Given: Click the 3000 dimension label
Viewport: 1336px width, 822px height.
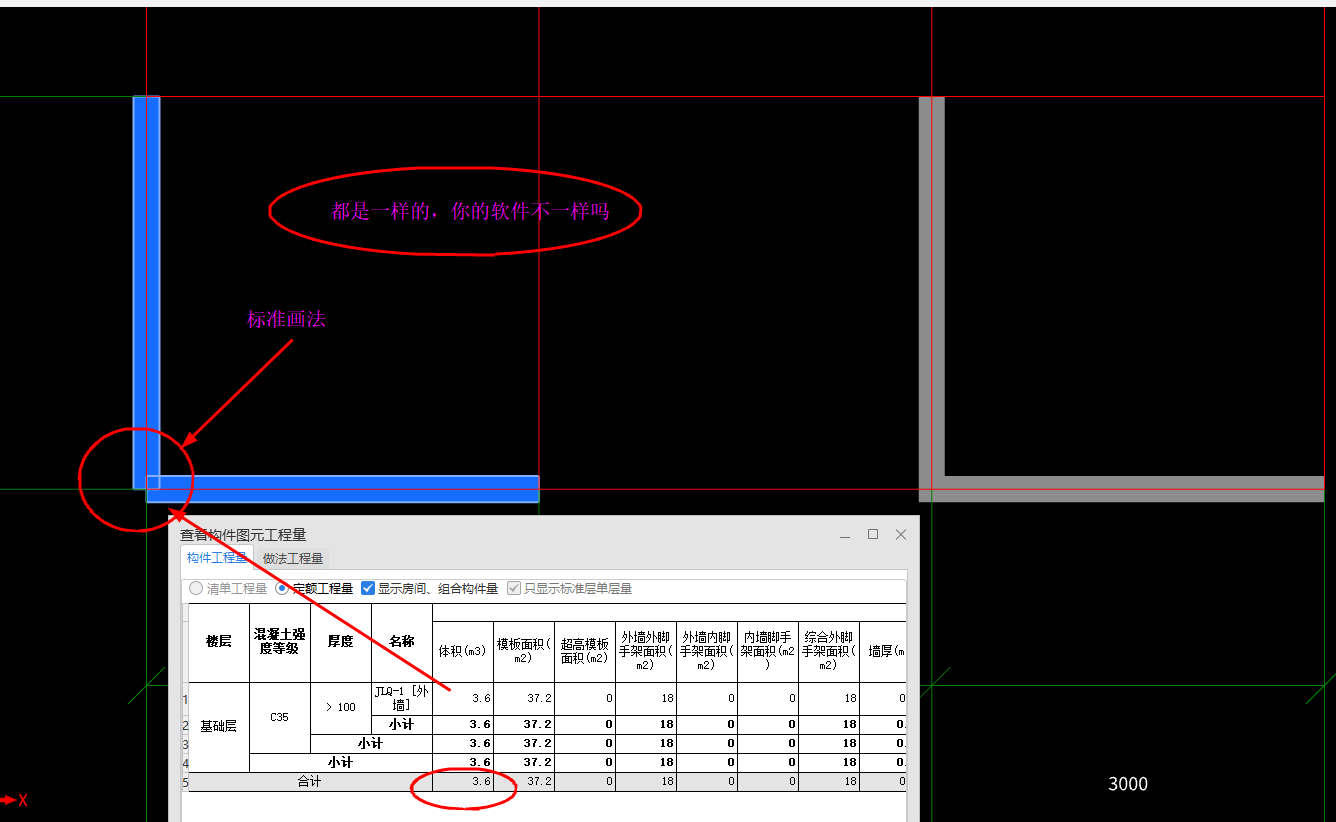Looking at the screenshot, I should tap(1128, 784).
